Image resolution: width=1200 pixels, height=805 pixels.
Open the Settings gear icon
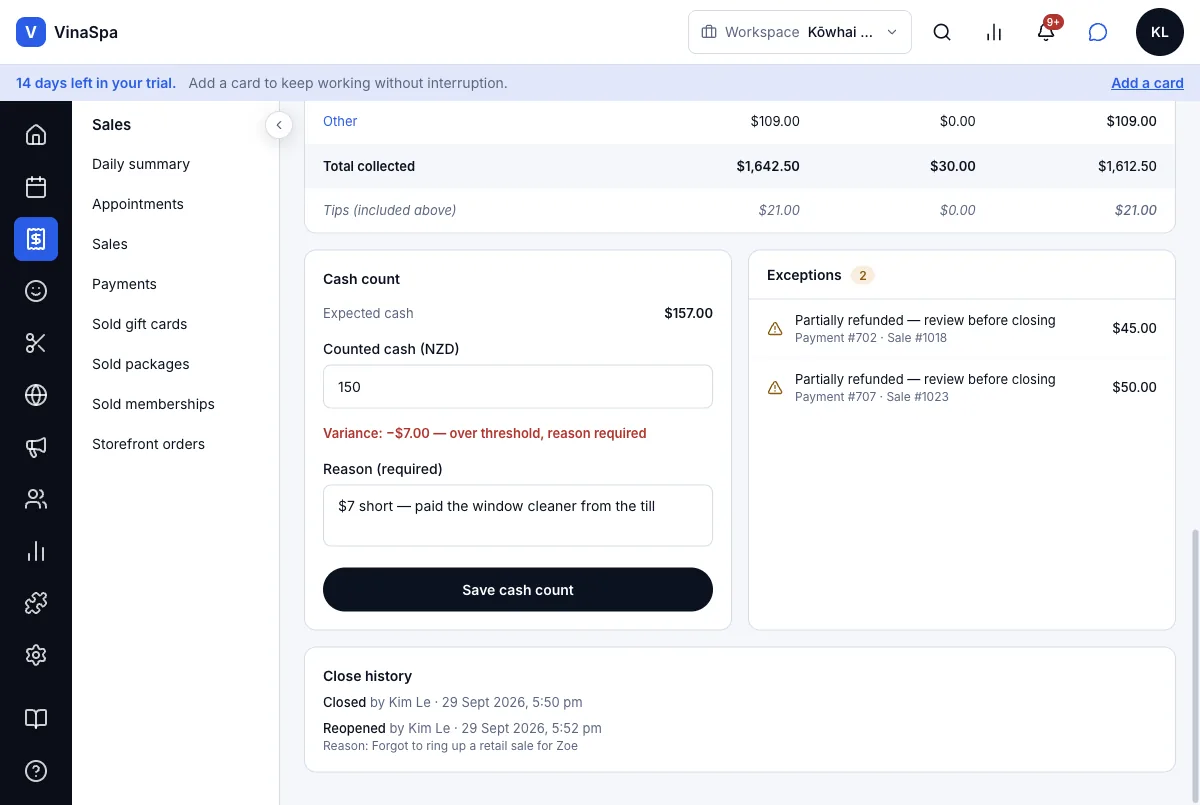click(x=36, y=655)
